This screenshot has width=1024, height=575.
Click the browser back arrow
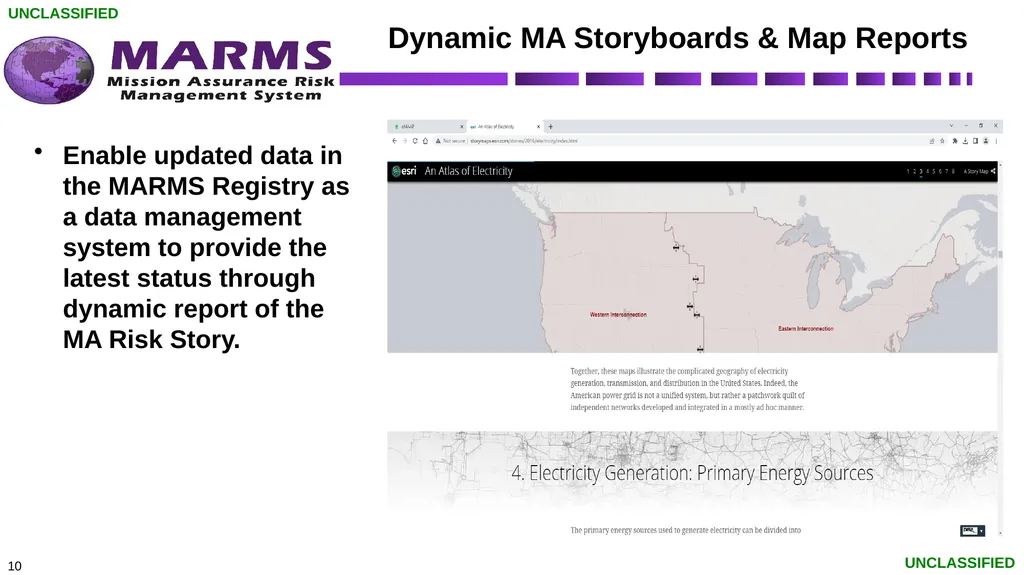(394, 140)
